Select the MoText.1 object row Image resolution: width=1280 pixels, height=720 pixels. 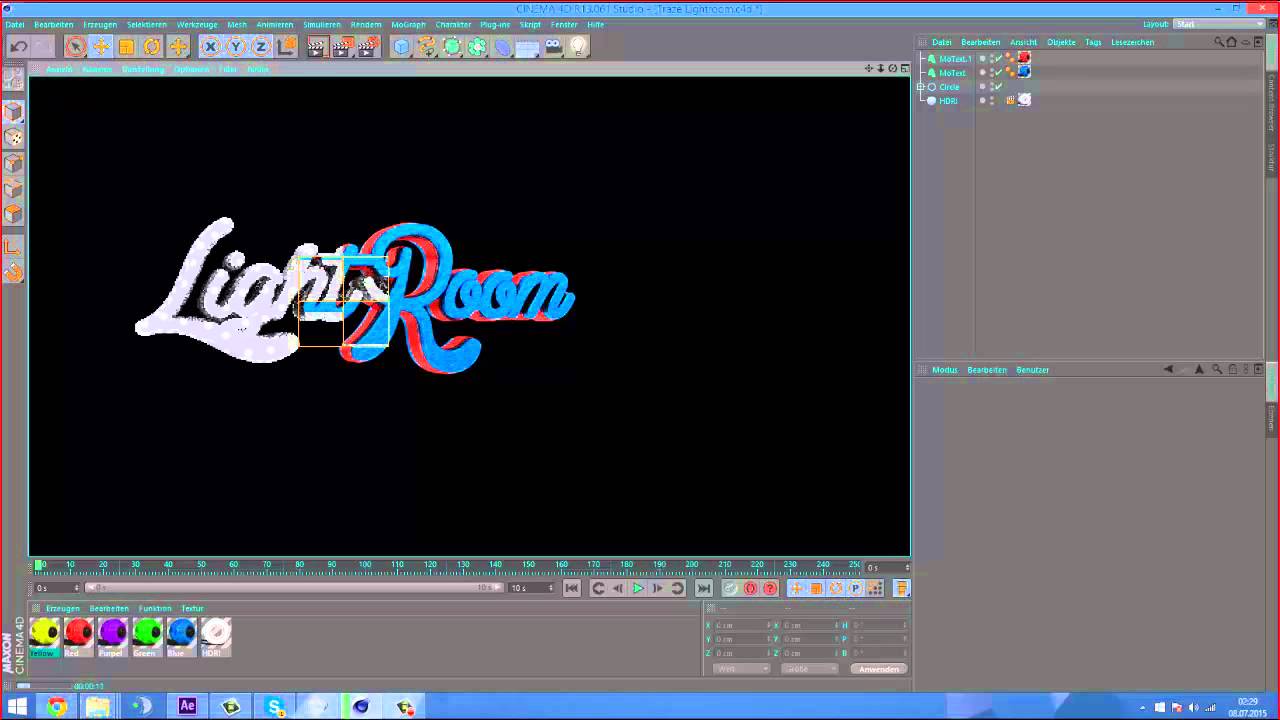[954, 59]
